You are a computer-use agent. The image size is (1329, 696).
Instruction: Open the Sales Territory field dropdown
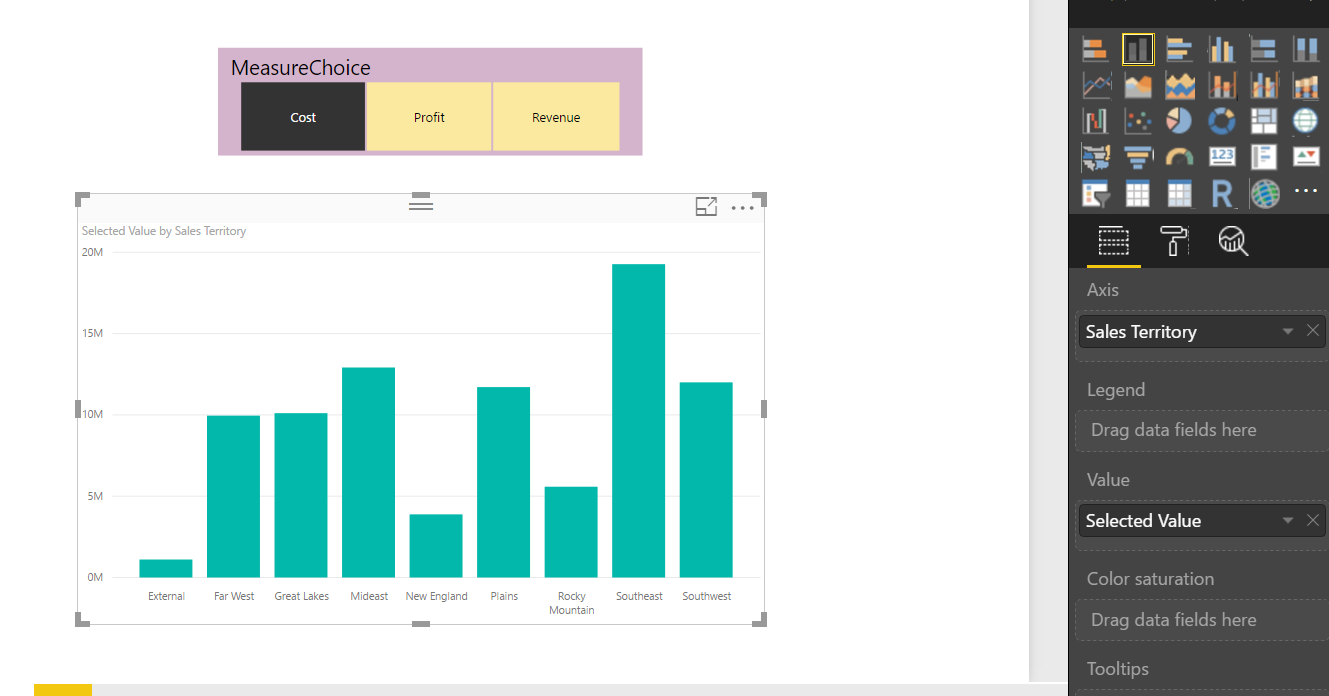1288,331
